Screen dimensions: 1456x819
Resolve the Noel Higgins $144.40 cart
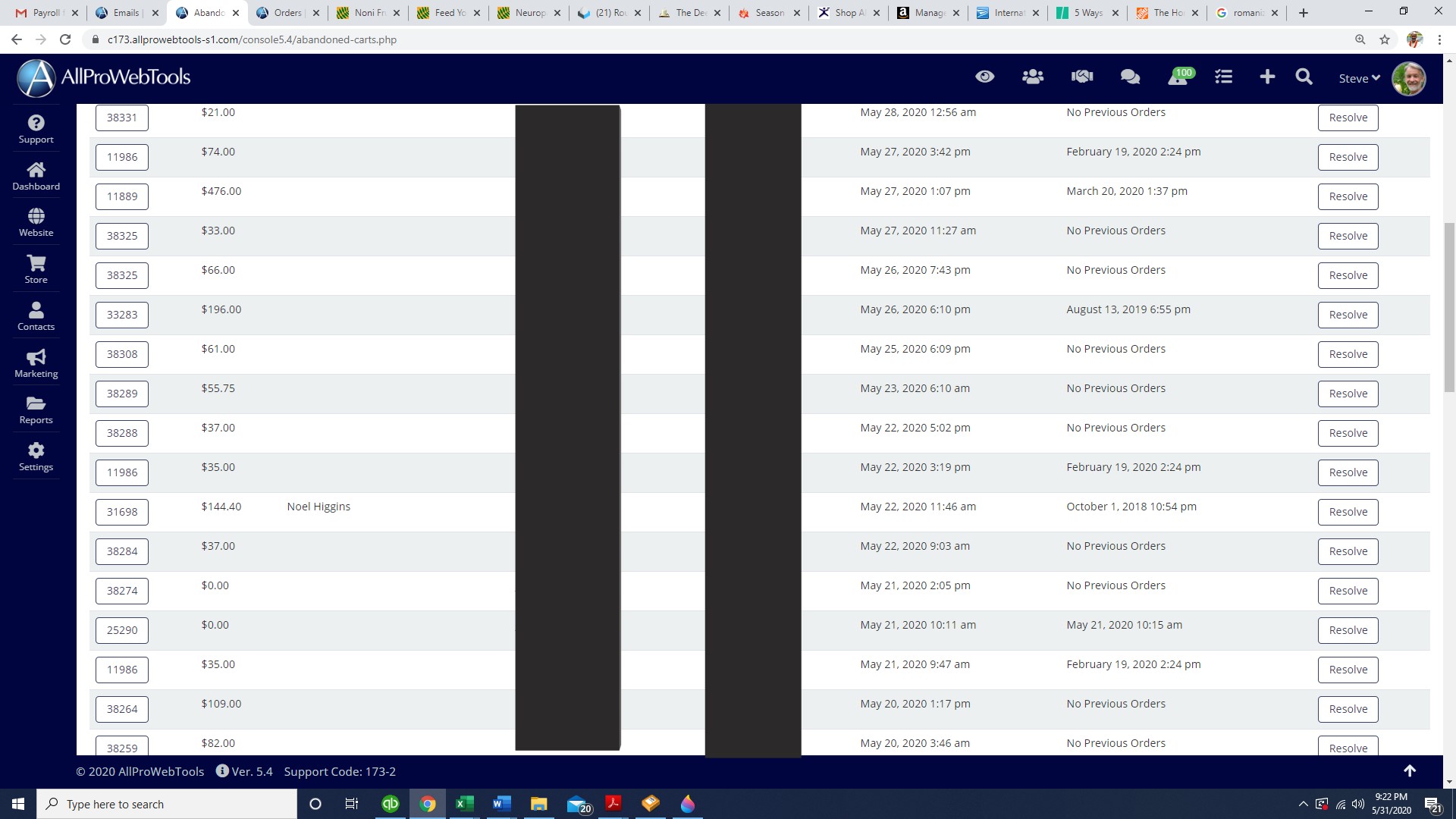(x=1348, y=512)
